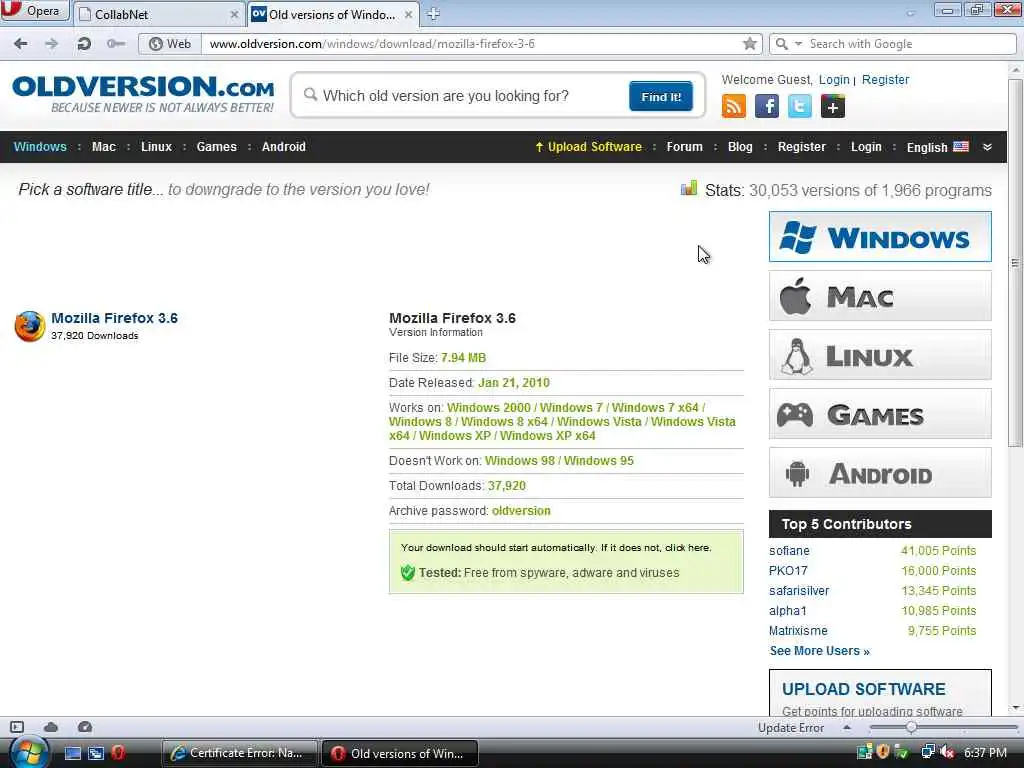Viewport: 1024px width, 768px height.
Task: Close the CollabNet tab
Action: click(x=234, y=14)
